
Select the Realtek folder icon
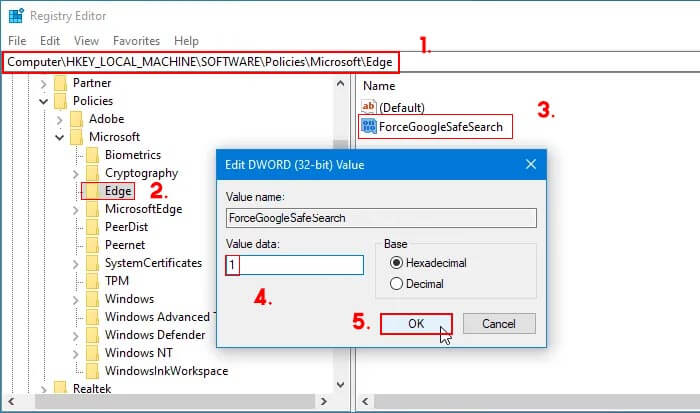pos(60,388)
